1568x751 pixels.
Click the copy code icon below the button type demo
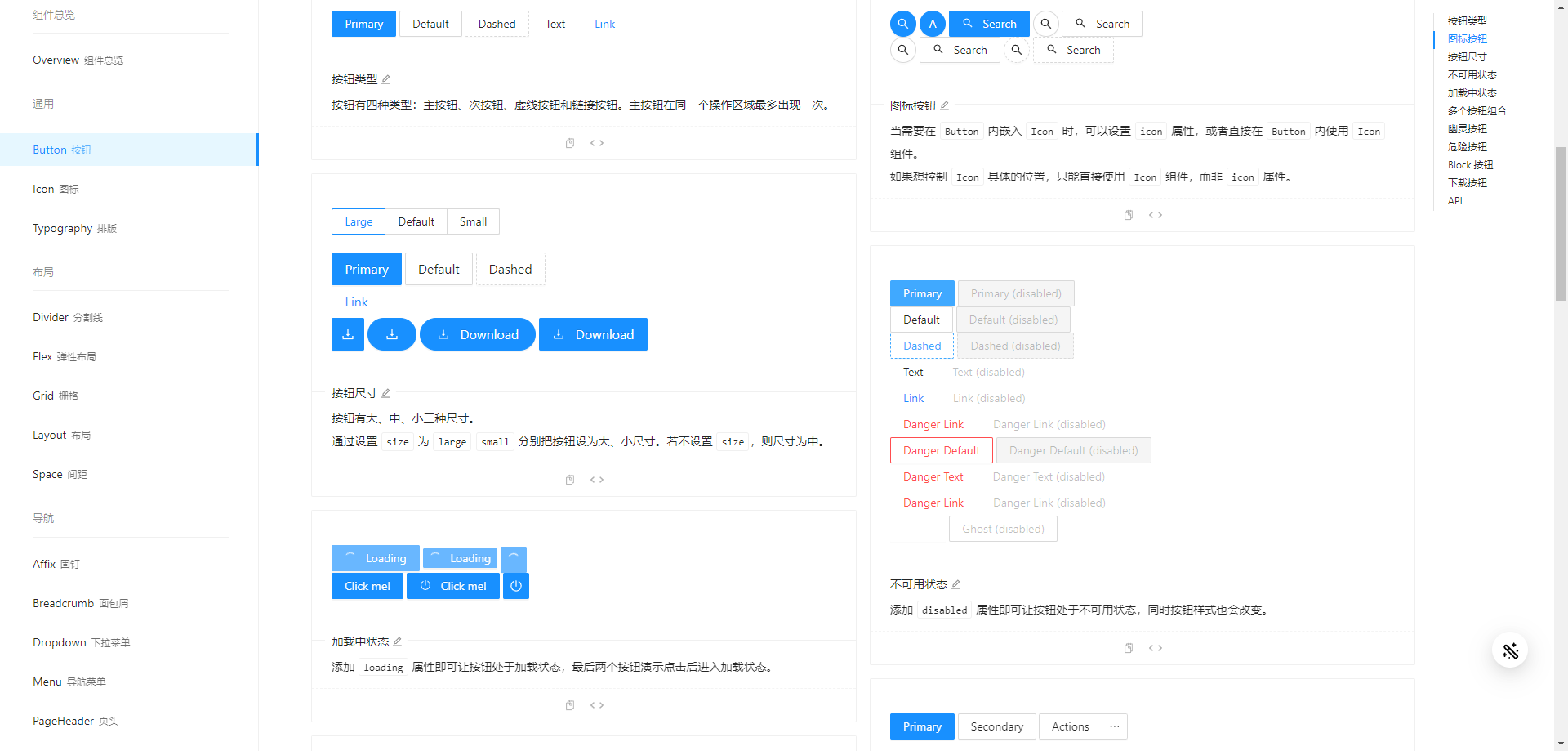pyautogui.click(x=570, y=143)
